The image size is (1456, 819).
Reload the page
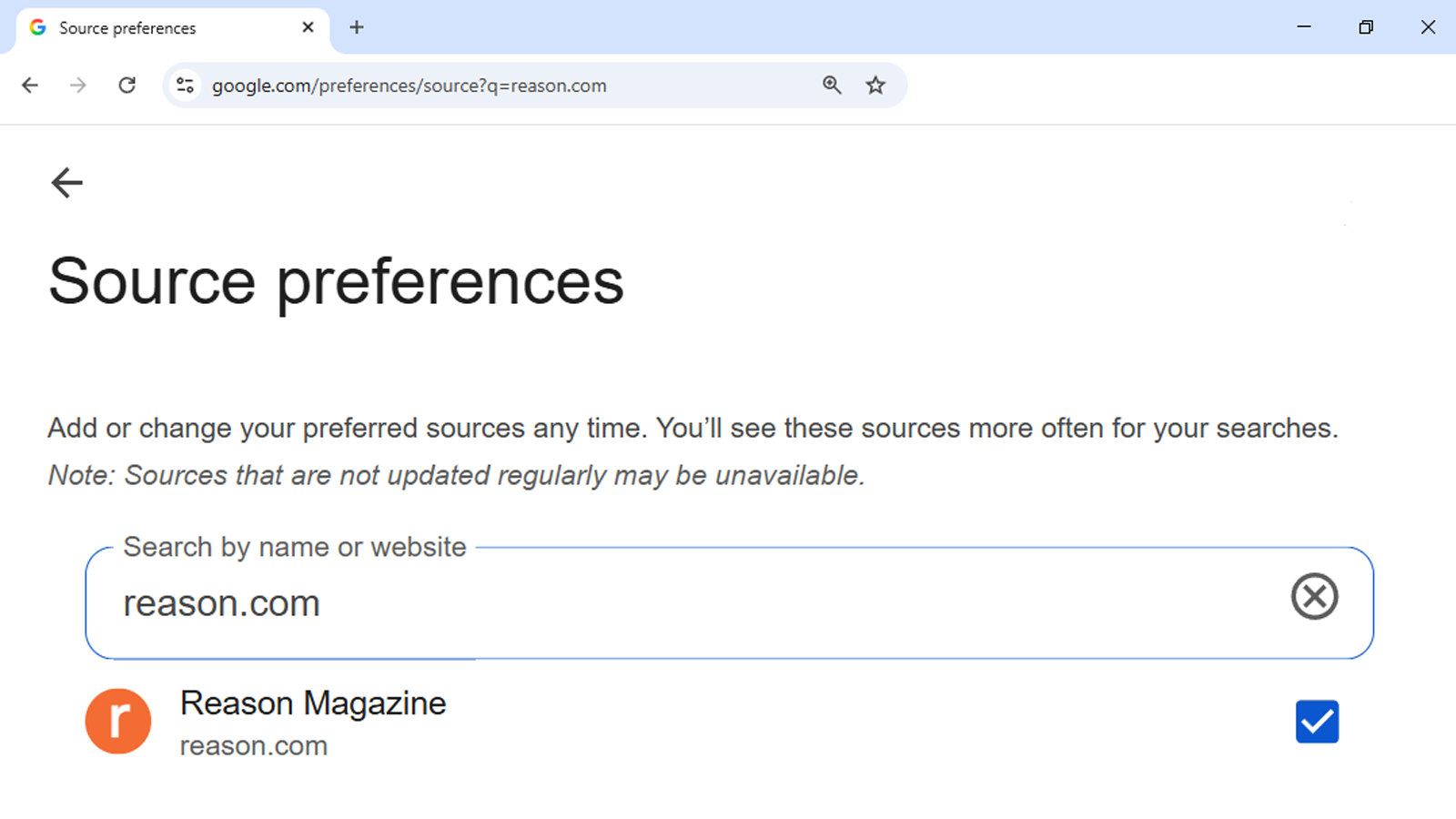pyautogui.click(x=126, y=85)
